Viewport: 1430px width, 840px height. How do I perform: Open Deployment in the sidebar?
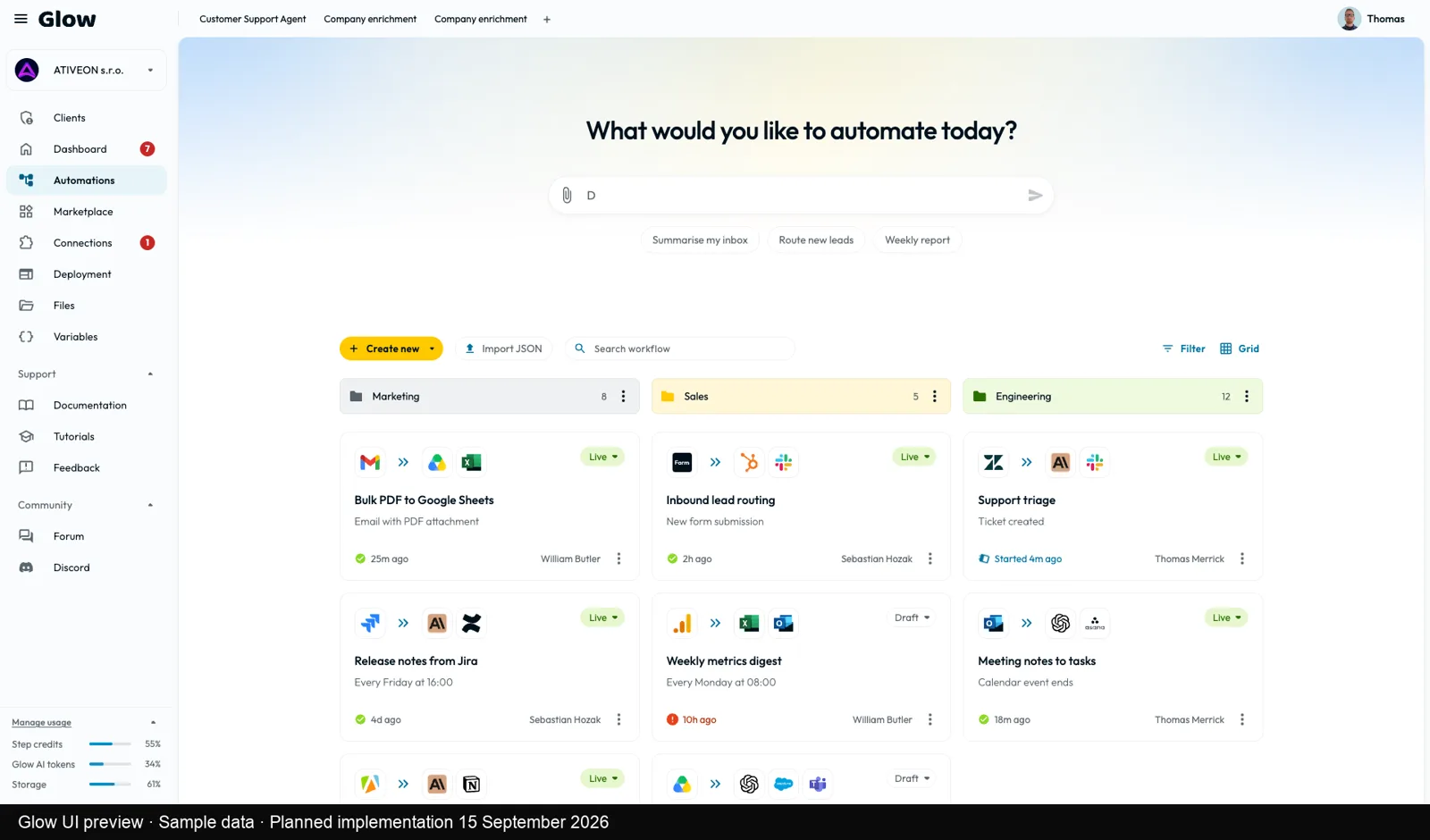(x=87, y=274)
